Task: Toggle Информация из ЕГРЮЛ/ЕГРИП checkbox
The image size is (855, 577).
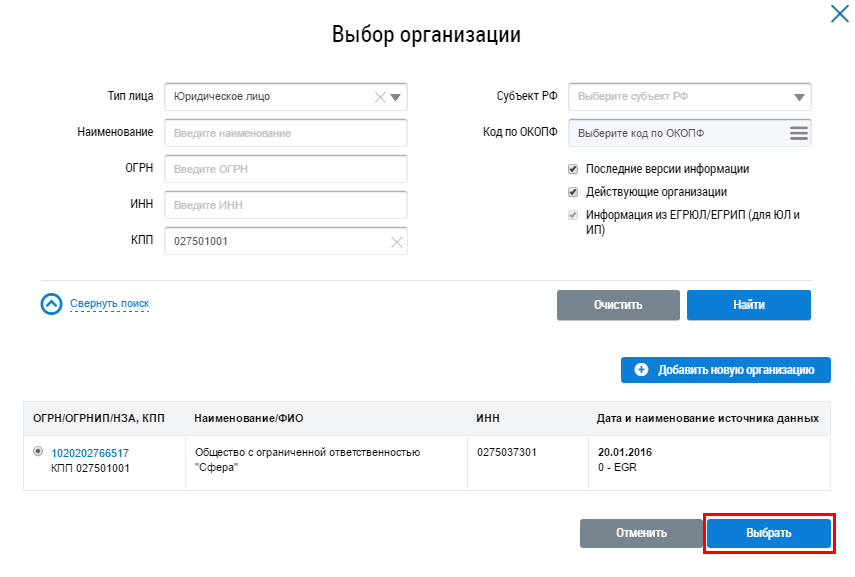Action: pyautogui.click(x=573, y=215)
